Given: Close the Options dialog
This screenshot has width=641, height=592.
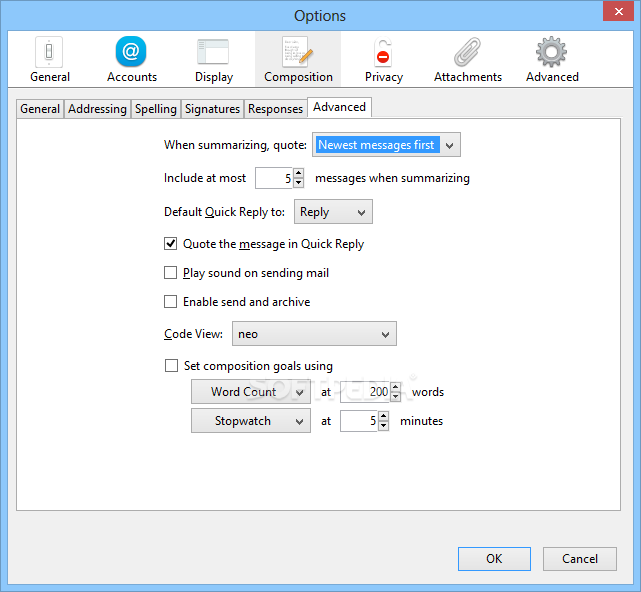Looking at the screenshot, I should 618,11.
